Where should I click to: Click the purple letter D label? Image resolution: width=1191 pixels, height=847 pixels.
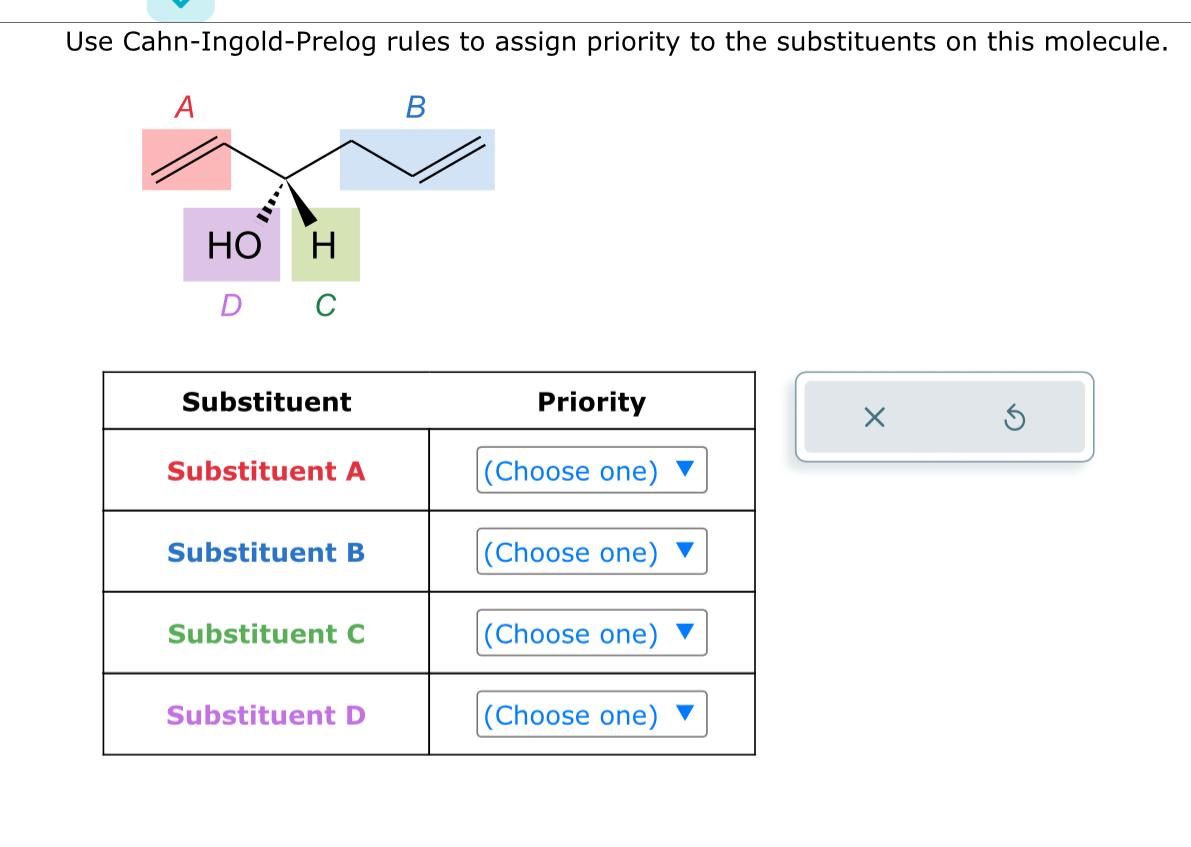coord(230,306)
